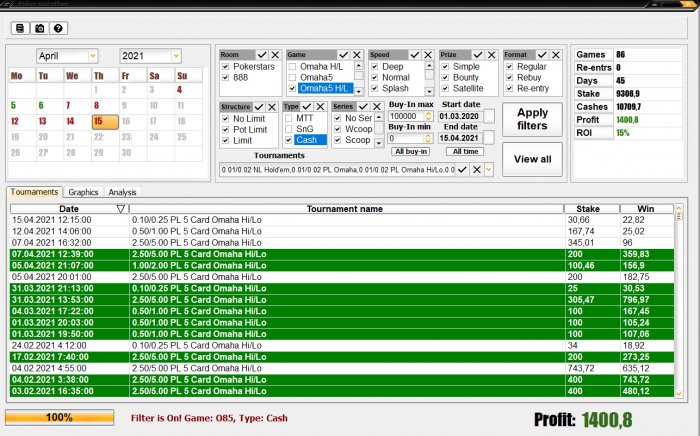Click the Game list down arrow
The width and height of the screenshot is (700, 436).
click(x=358, y=91)
